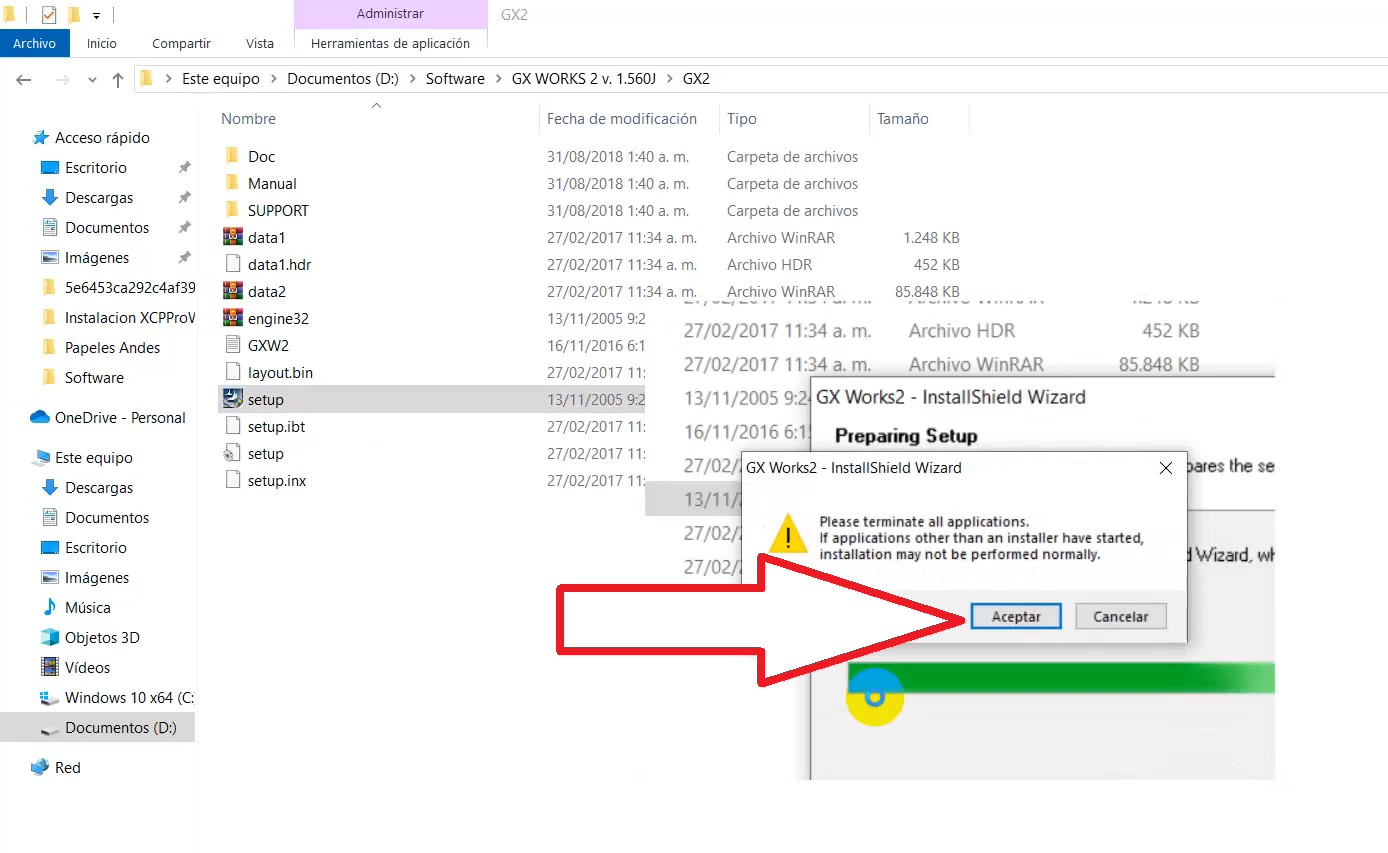
Task: Select the setup.ibt file
Action: (276, 426)
